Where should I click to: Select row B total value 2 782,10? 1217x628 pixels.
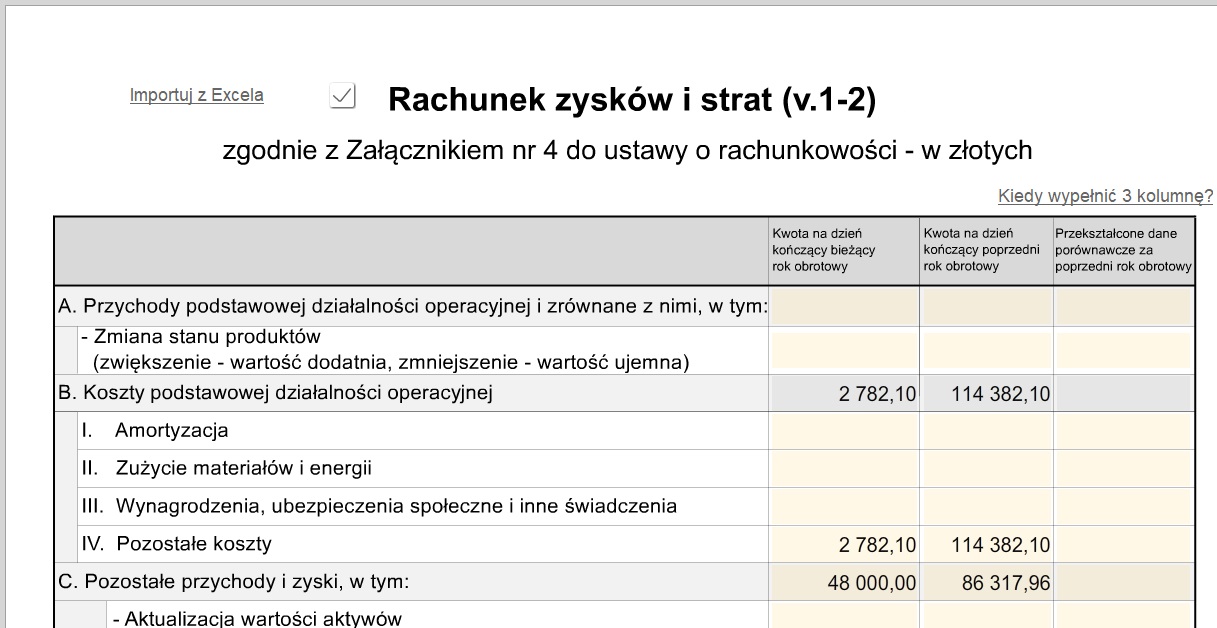pyautogui.click(x=844, y=394)
